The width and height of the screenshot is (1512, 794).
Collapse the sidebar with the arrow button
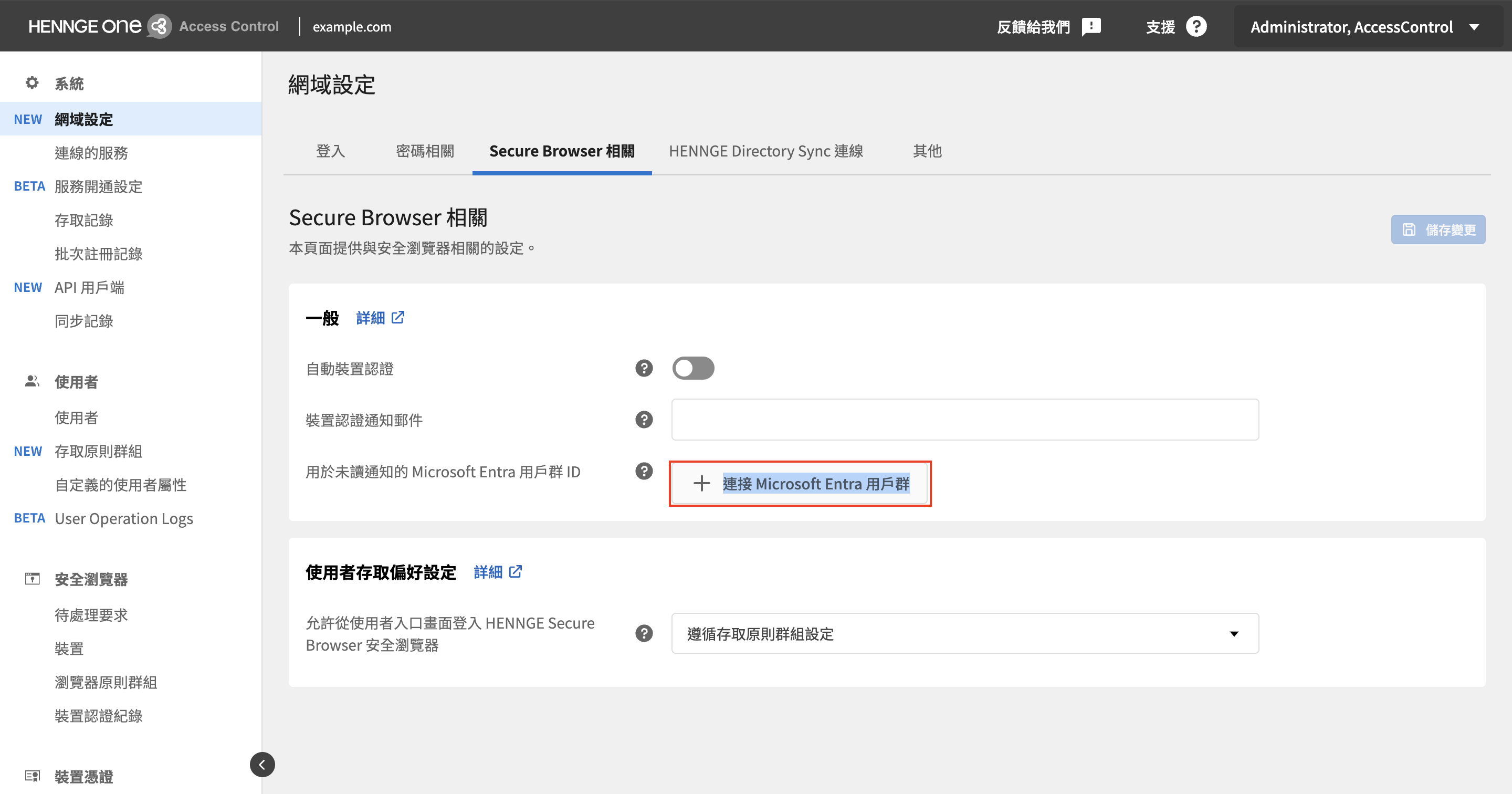[262, 765]
